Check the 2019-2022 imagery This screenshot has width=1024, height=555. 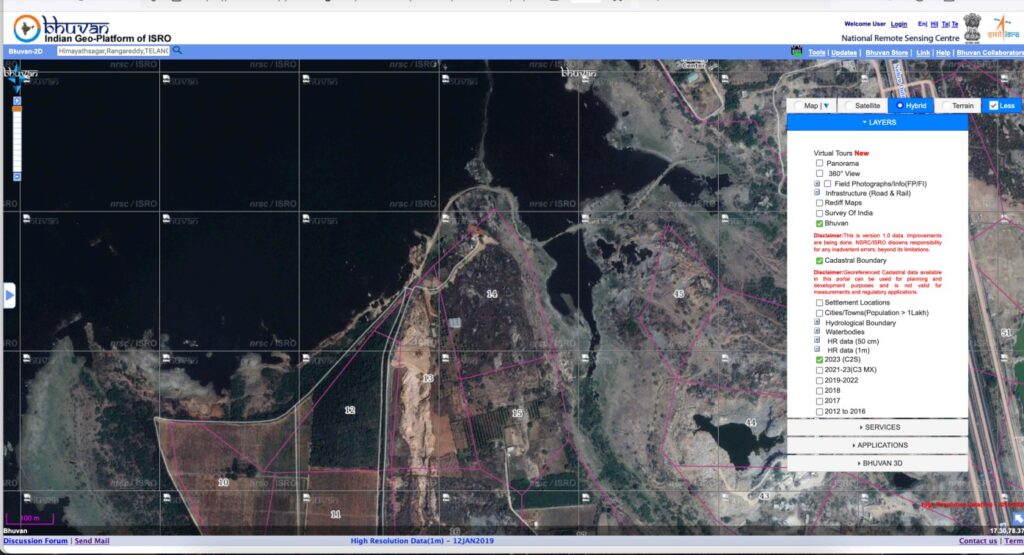819,380
